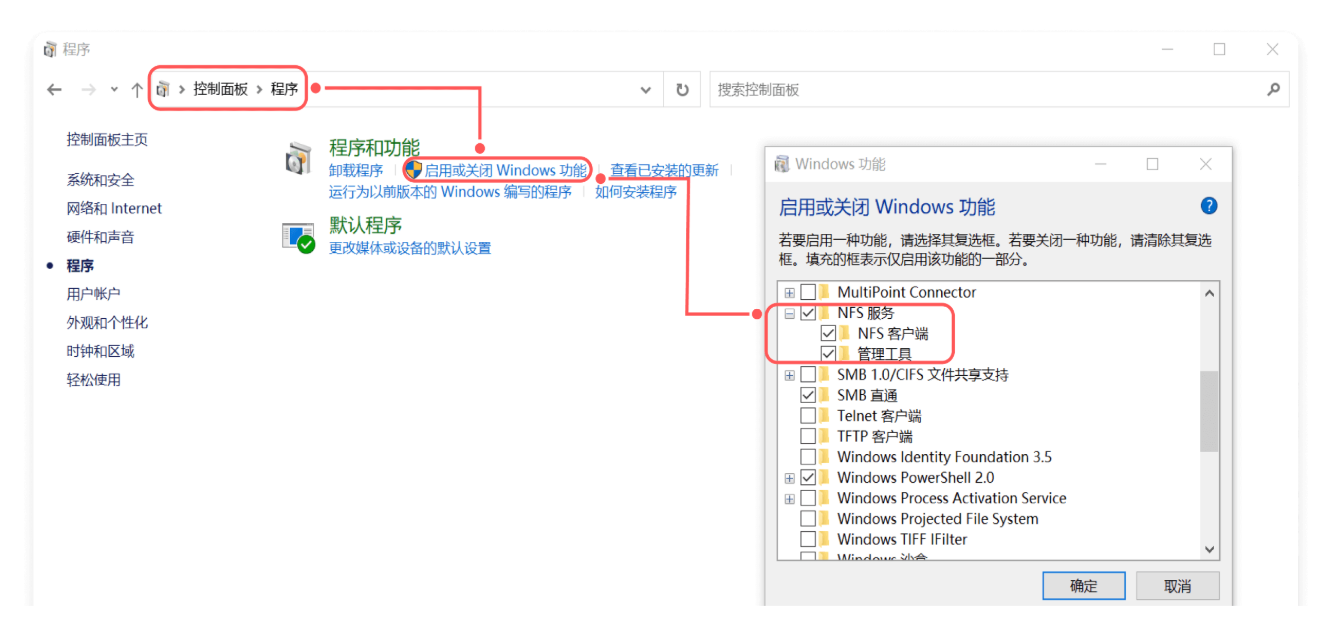The image size is (1319, 623).
Task: Open the breadcrumb chevron before 控制面板
Action: (x=182, y=89)
